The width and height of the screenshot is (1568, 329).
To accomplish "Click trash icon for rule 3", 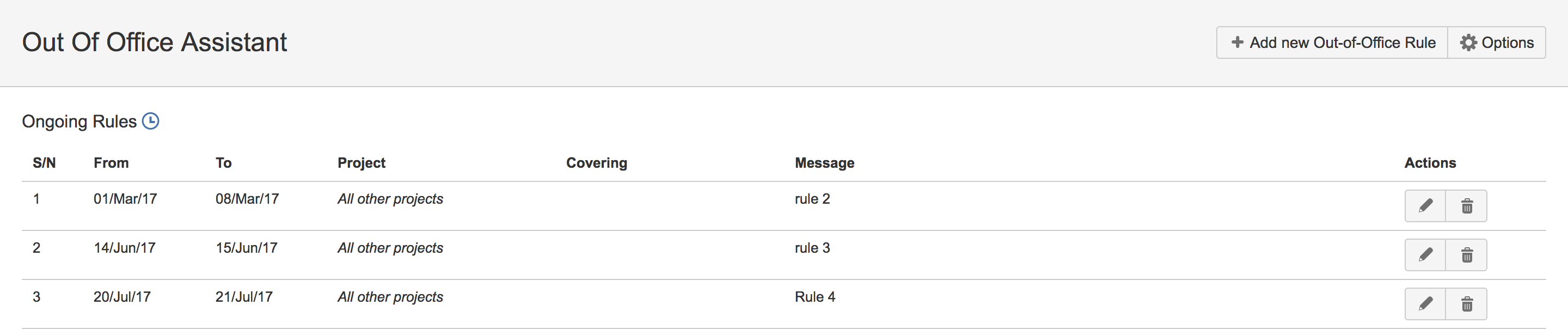I will click(1466, 255).
